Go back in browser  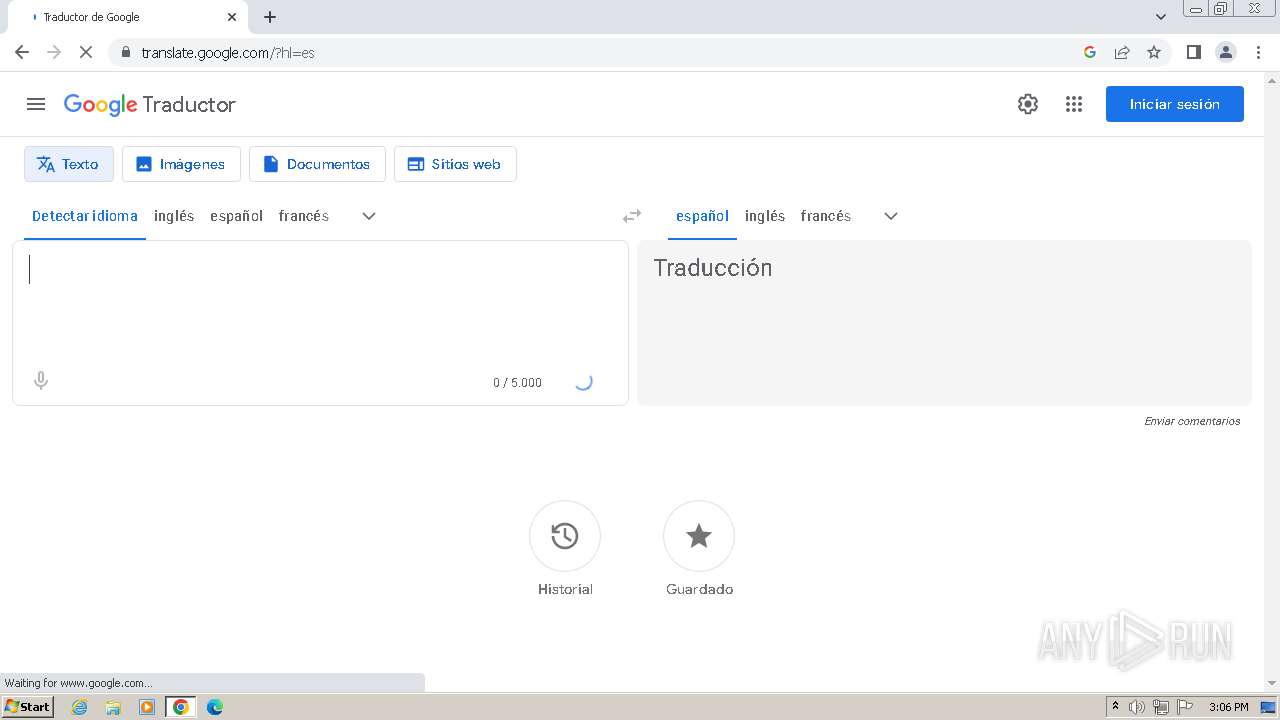(x=22, y=52)
